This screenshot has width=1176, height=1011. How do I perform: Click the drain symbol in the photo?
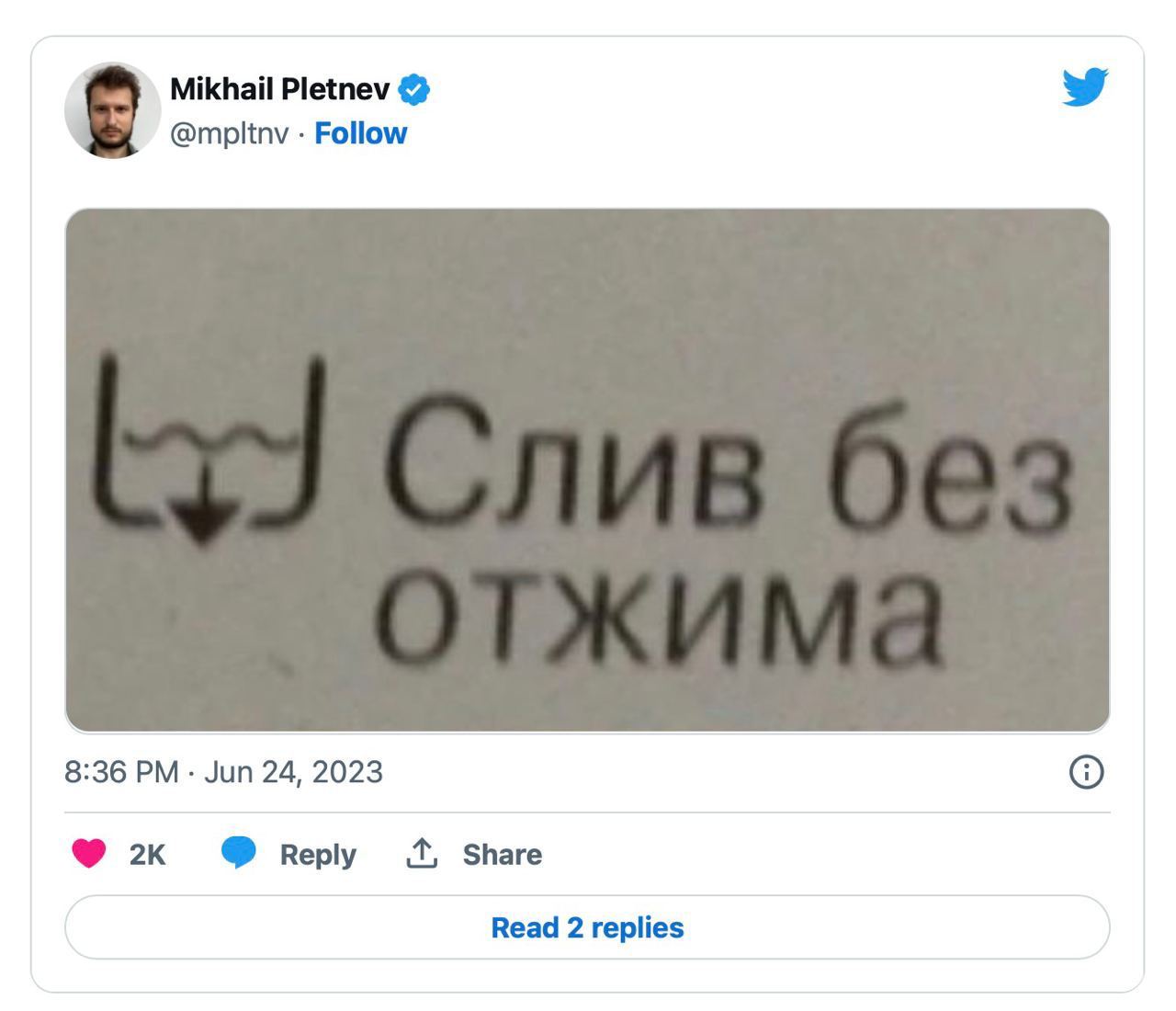208,450
